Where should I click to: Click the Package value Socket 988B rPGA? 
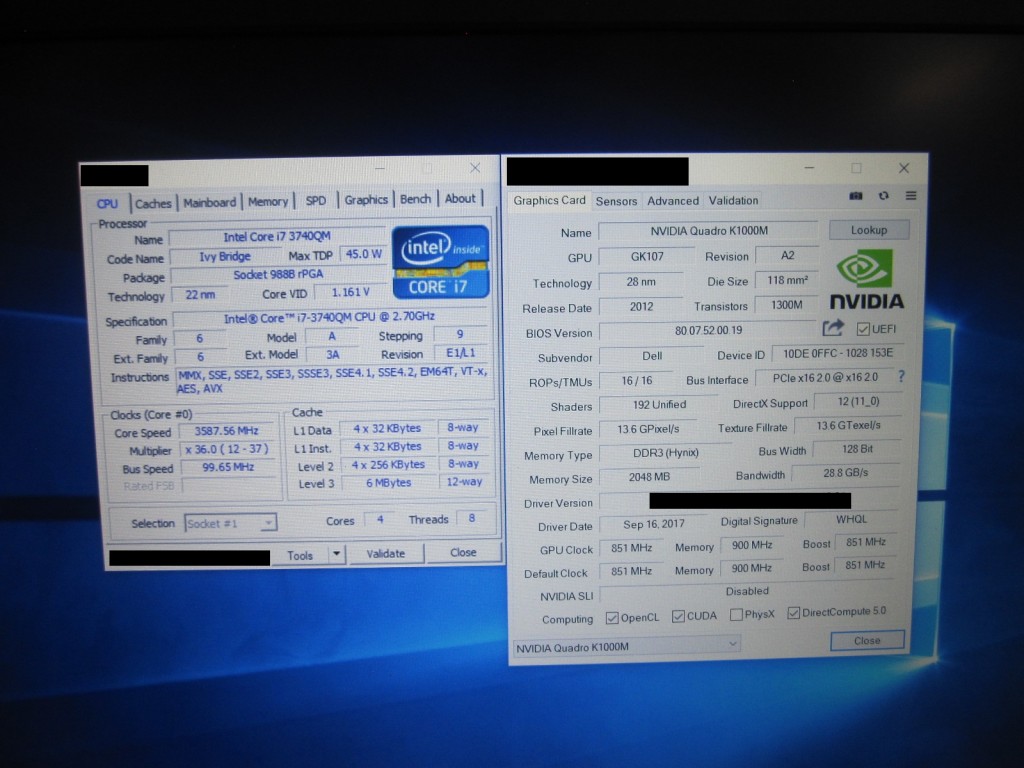278,274
